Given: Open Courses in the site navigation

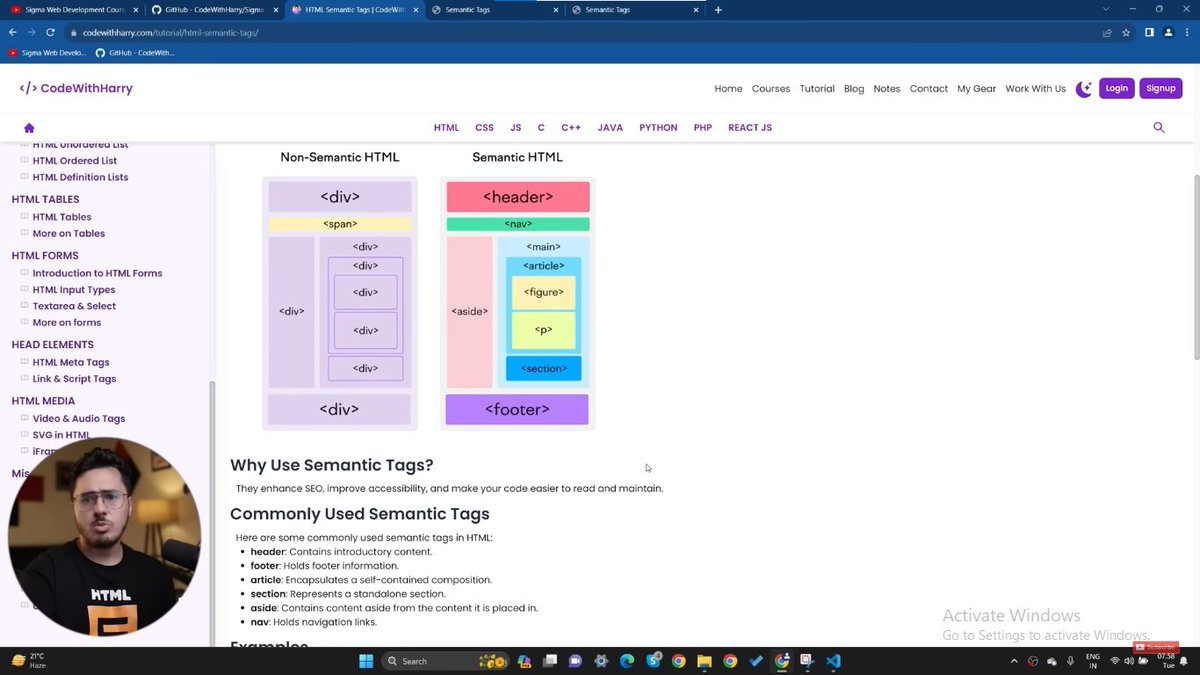Looking at the screenshot, I should [x=771, y=88].
